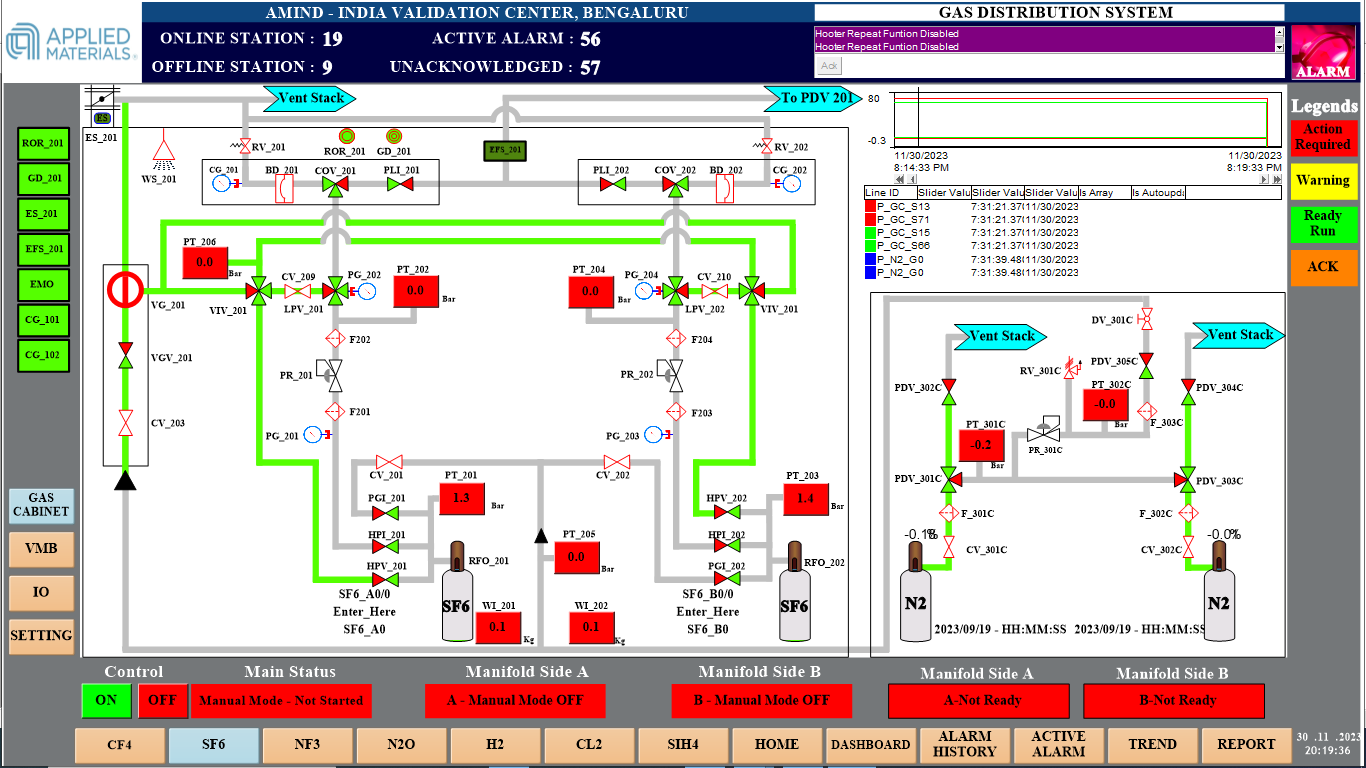Click the Applied Materials logo

pyautogui.click(x=70, y=41)
